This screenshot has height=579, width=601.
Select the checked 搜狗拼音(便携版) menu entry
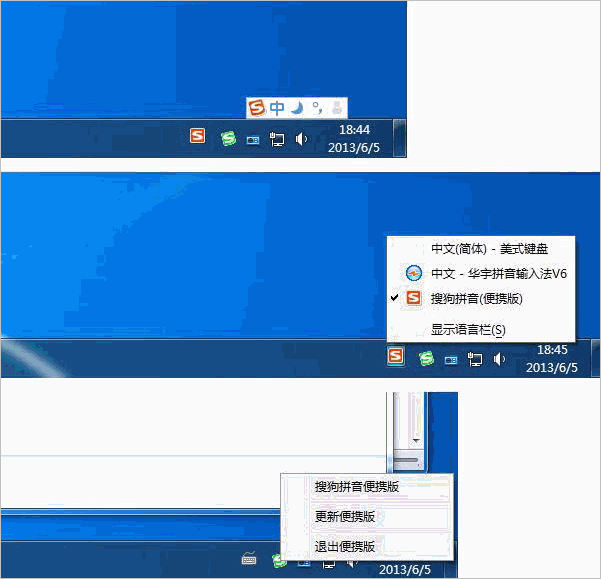pyautogui.click(x=481, y=298)
